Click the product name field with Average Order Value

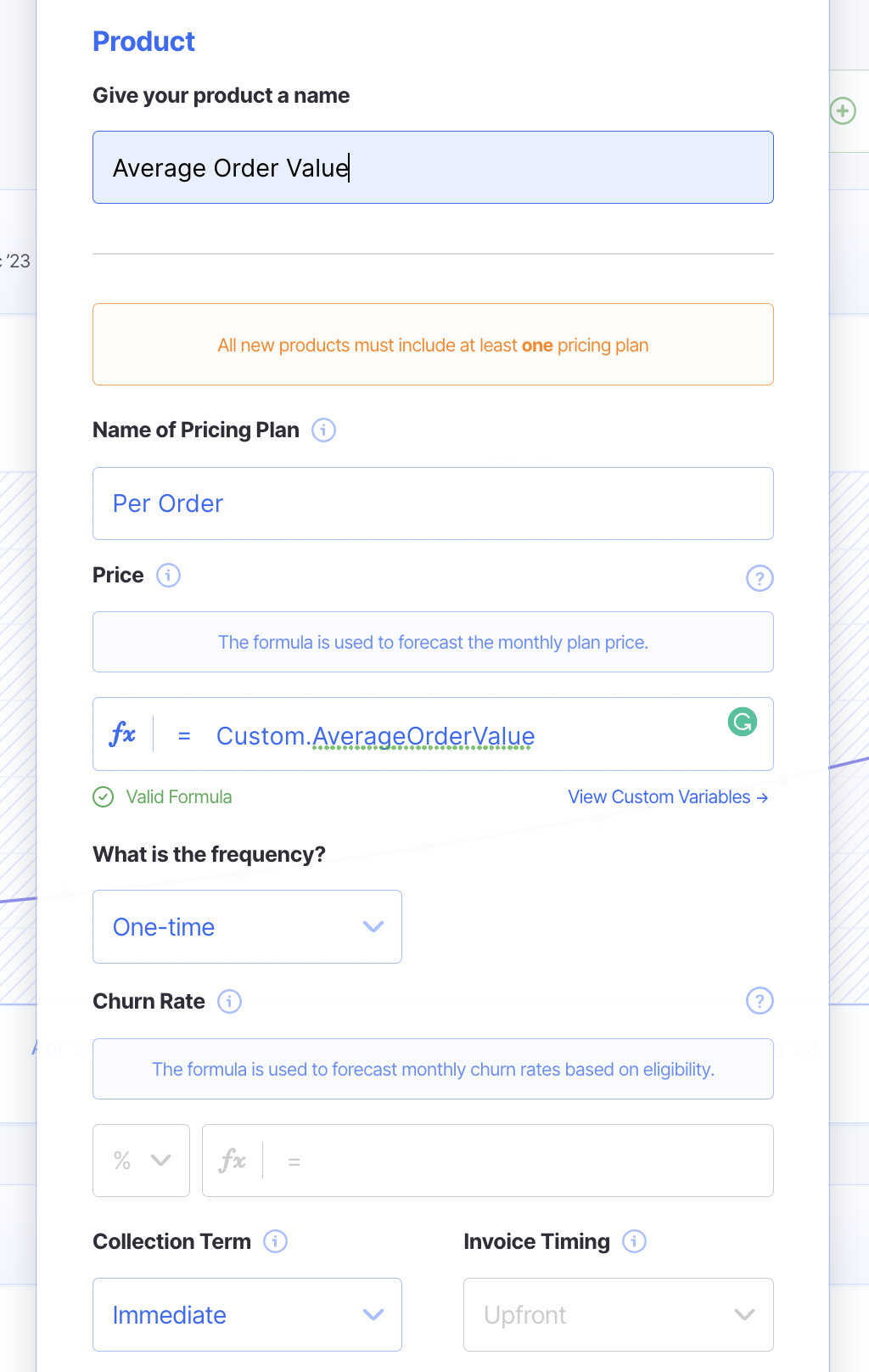(433, 167)
